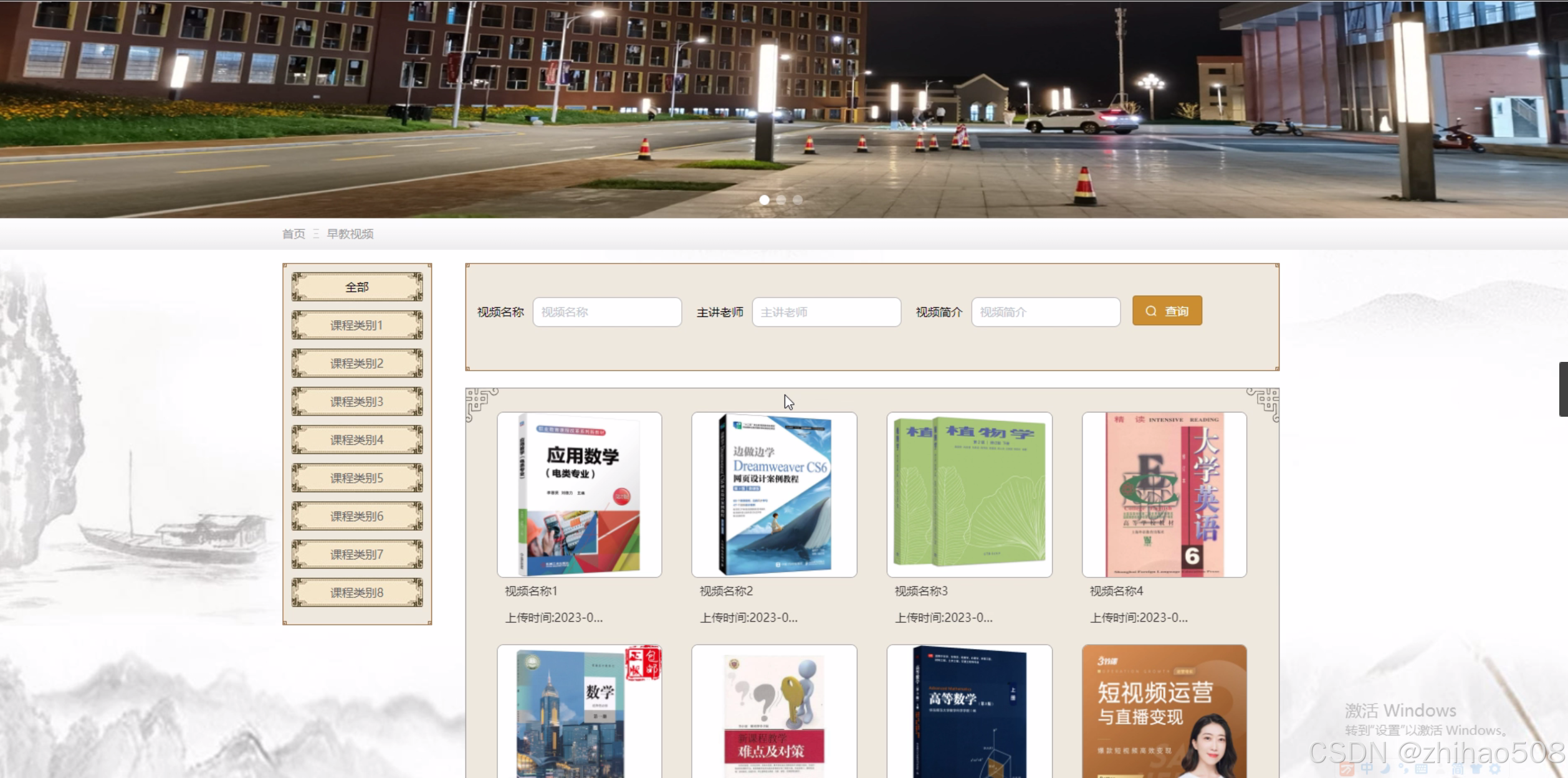This screenshot has height=778, width=1568.
Task: Click the 视频简介 input field
Action: 1045,312
